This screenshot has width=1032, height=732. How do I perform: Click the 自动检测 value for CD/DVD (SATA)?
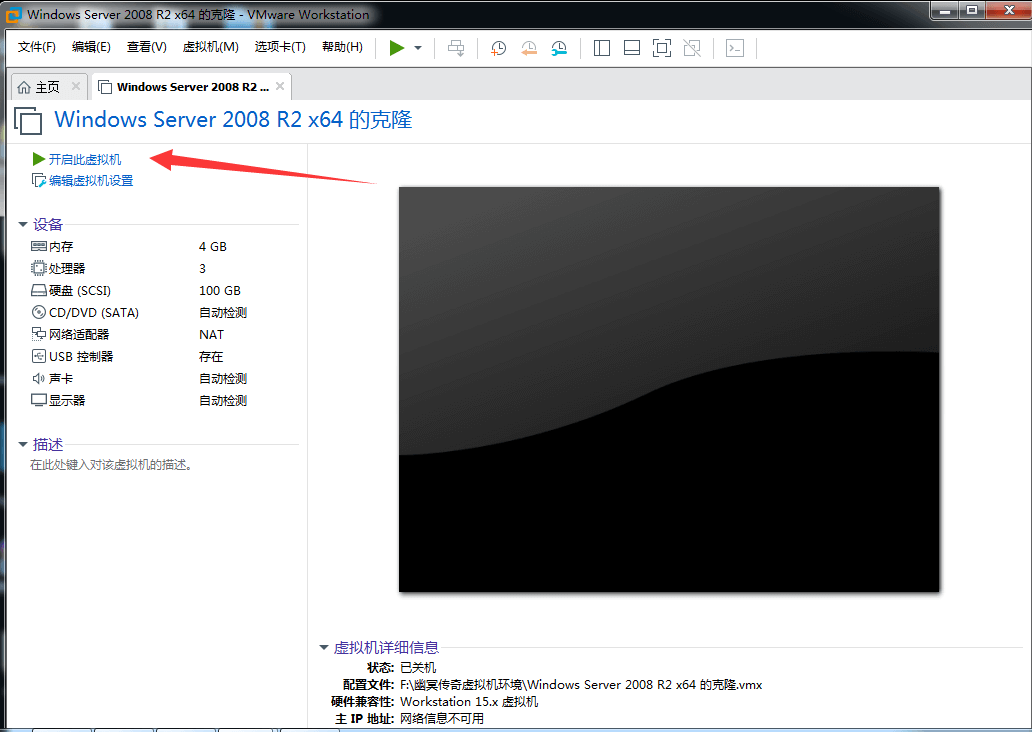223,313
